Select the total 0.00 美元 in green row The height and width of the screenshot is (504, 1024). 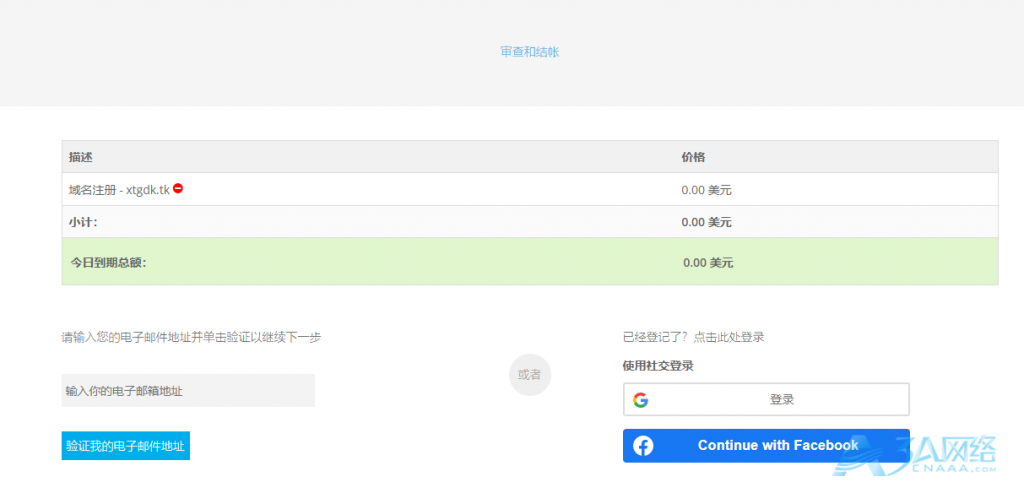click(708, 263)
